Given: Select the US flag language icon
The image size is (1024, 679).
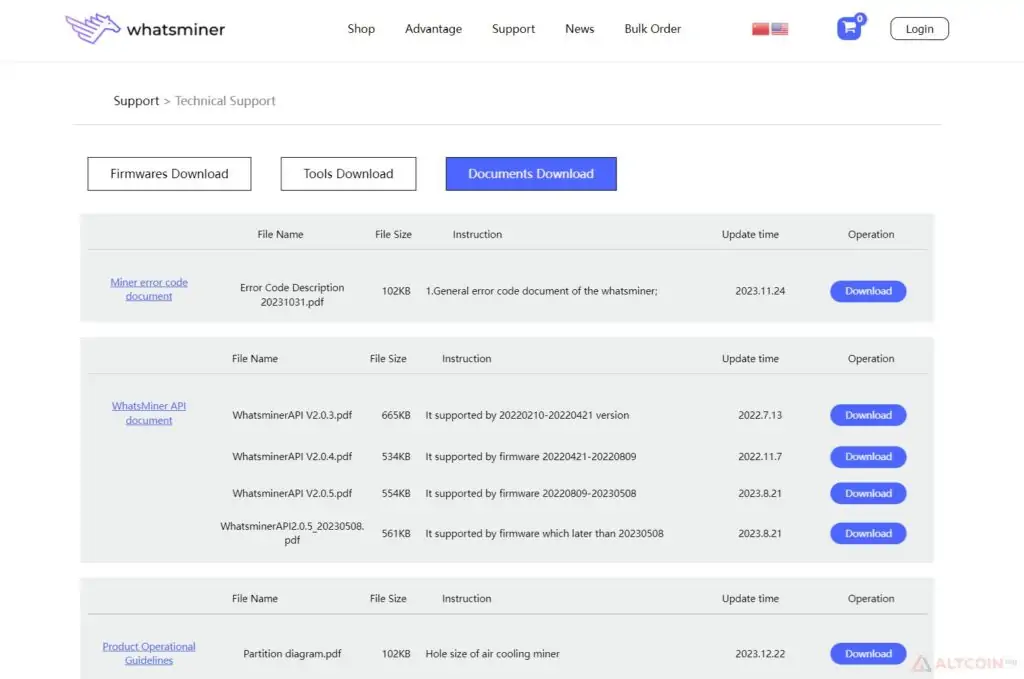Looking at the screenshot, I should click(780, 29).
